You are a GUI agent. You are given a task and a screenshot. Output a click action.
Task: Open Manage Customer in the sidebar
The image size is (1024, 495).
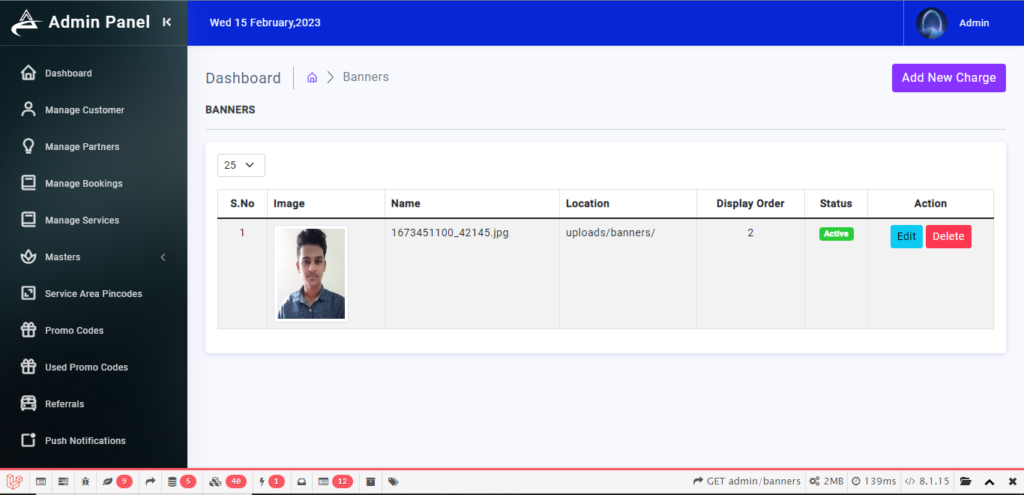(x=84, y=110)
